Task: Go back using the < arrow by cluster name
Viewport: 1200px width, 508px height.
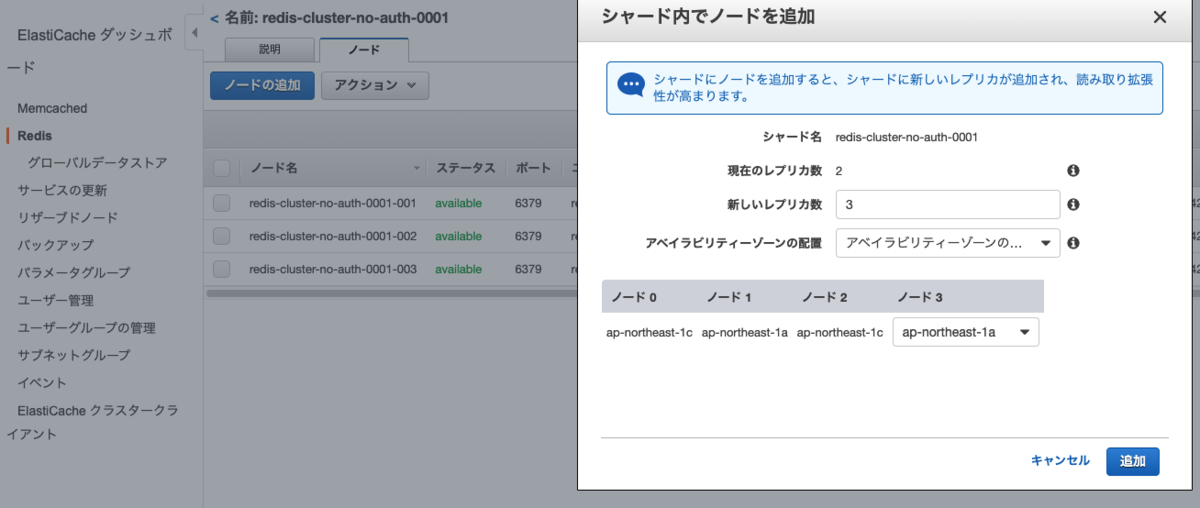Action: point(214,17)
